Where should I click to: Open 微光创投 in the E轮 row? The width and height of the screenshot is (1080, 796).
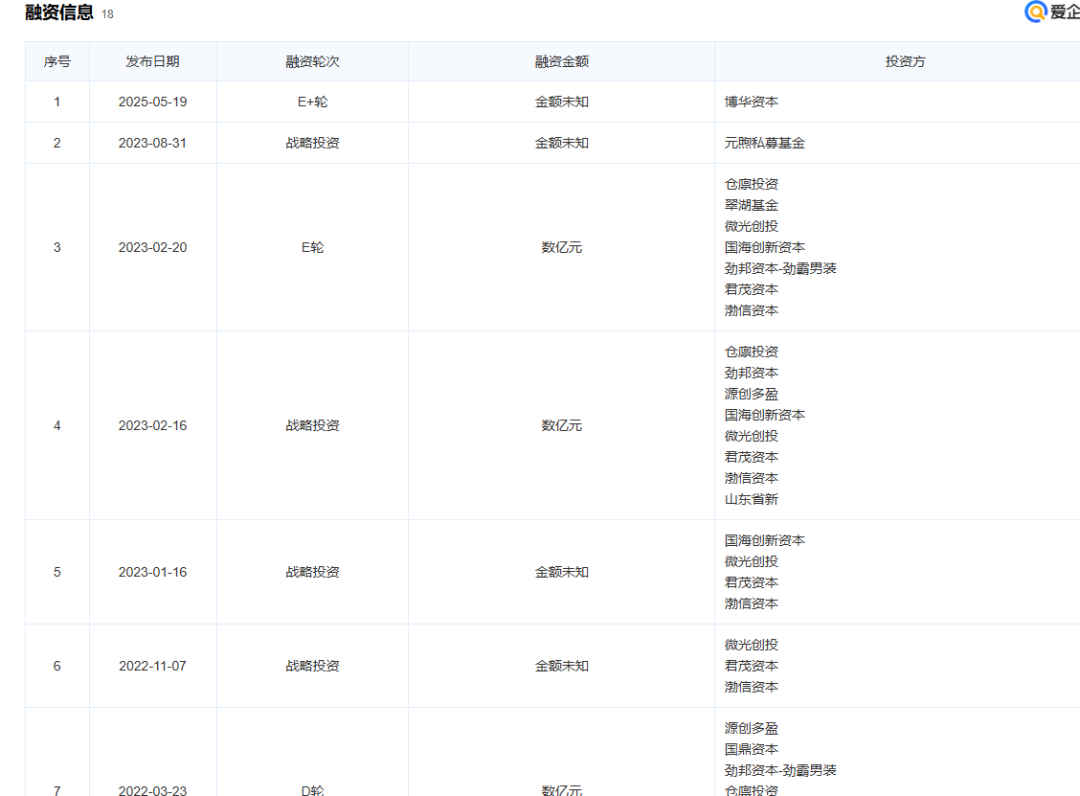[x=751, y=226]
